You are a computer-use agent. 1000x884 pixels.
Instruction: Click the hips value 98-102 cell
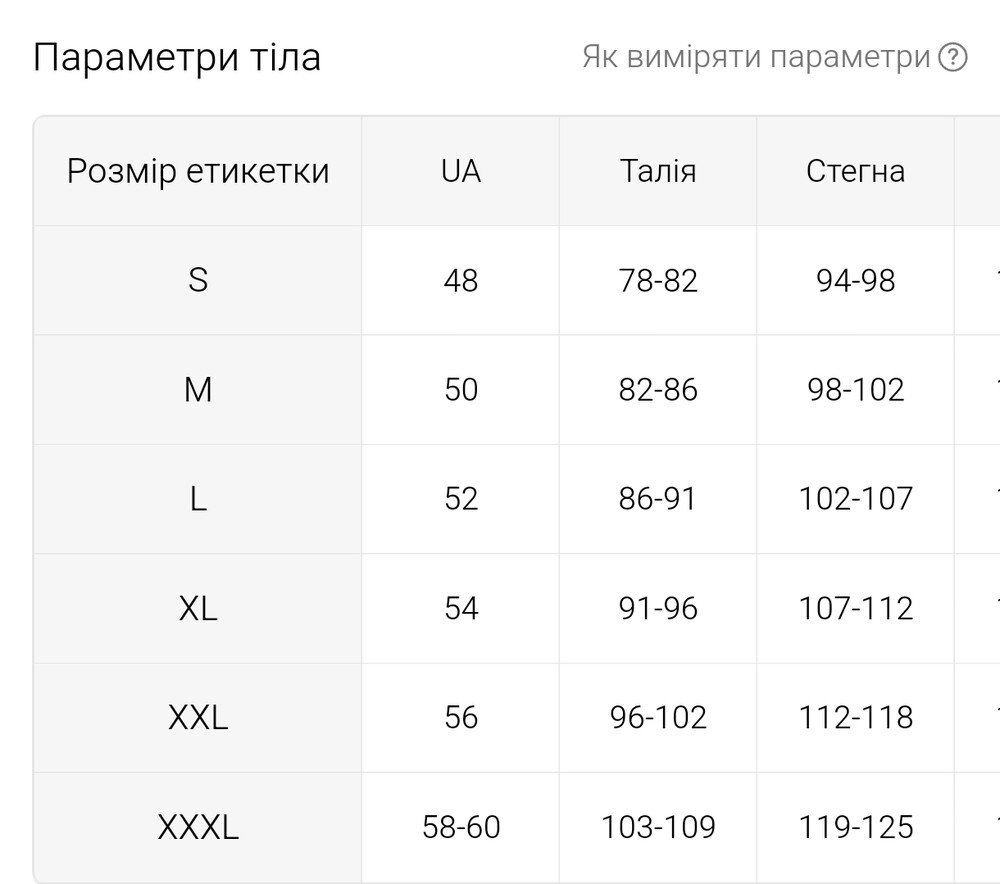pos(855,389)
